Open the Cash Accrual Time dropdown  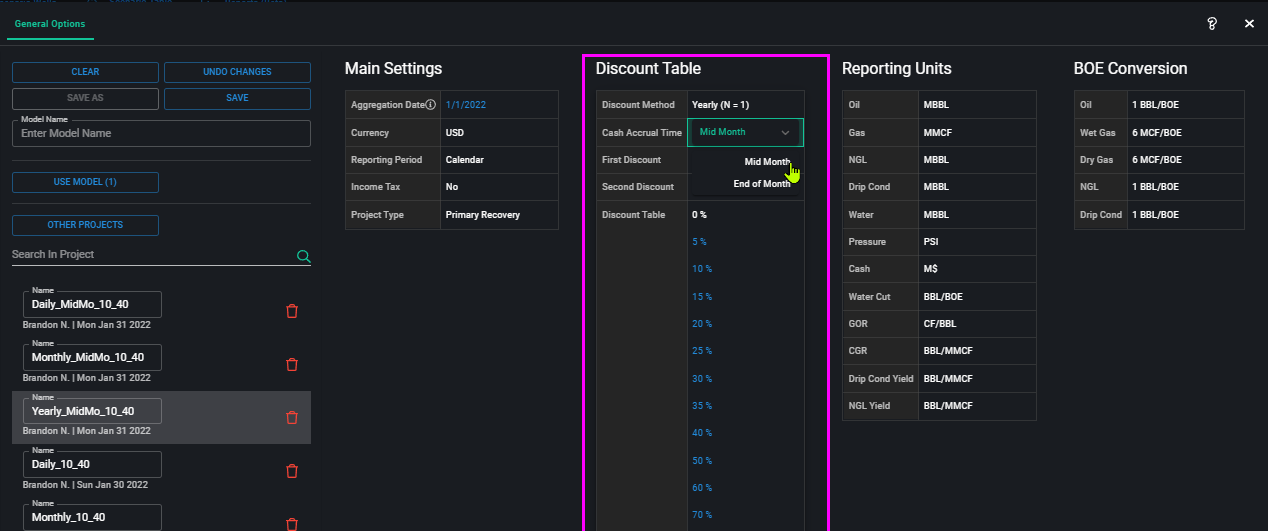coord(745,132)
